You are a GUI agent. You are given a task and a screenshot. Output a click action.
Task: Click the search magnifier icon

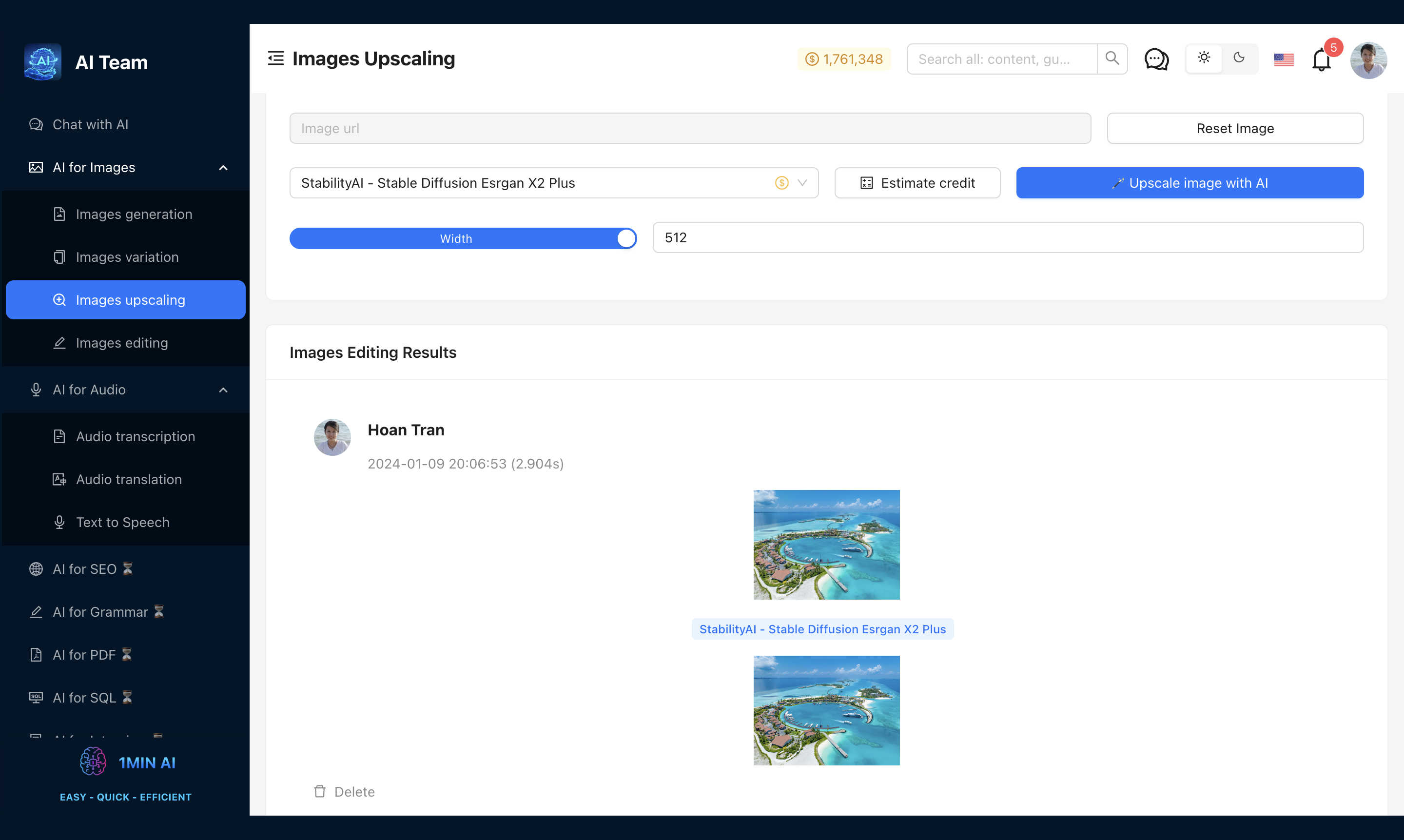click(x=1112, y=59)
